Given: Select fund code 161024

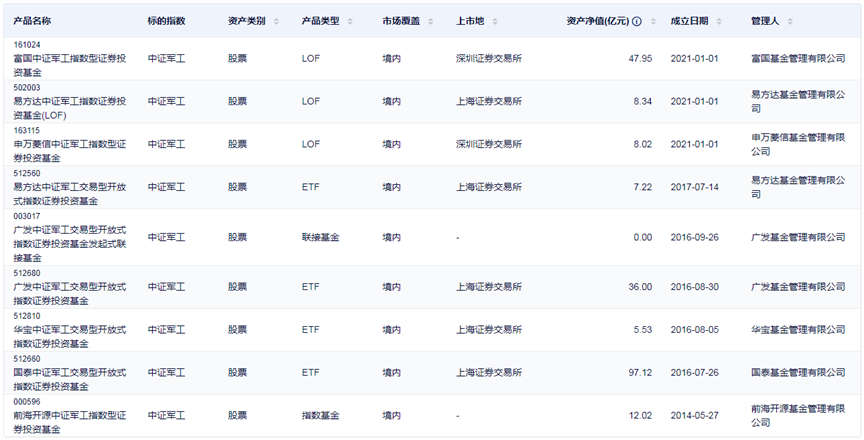Looking at the screenshot, I should tap(27, 45).
